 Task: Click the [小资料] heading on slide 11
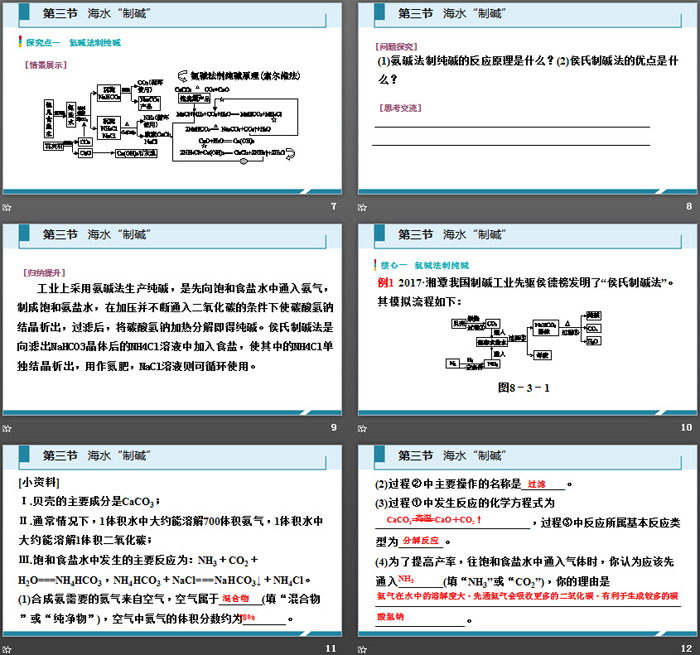(x=39, y=482)
